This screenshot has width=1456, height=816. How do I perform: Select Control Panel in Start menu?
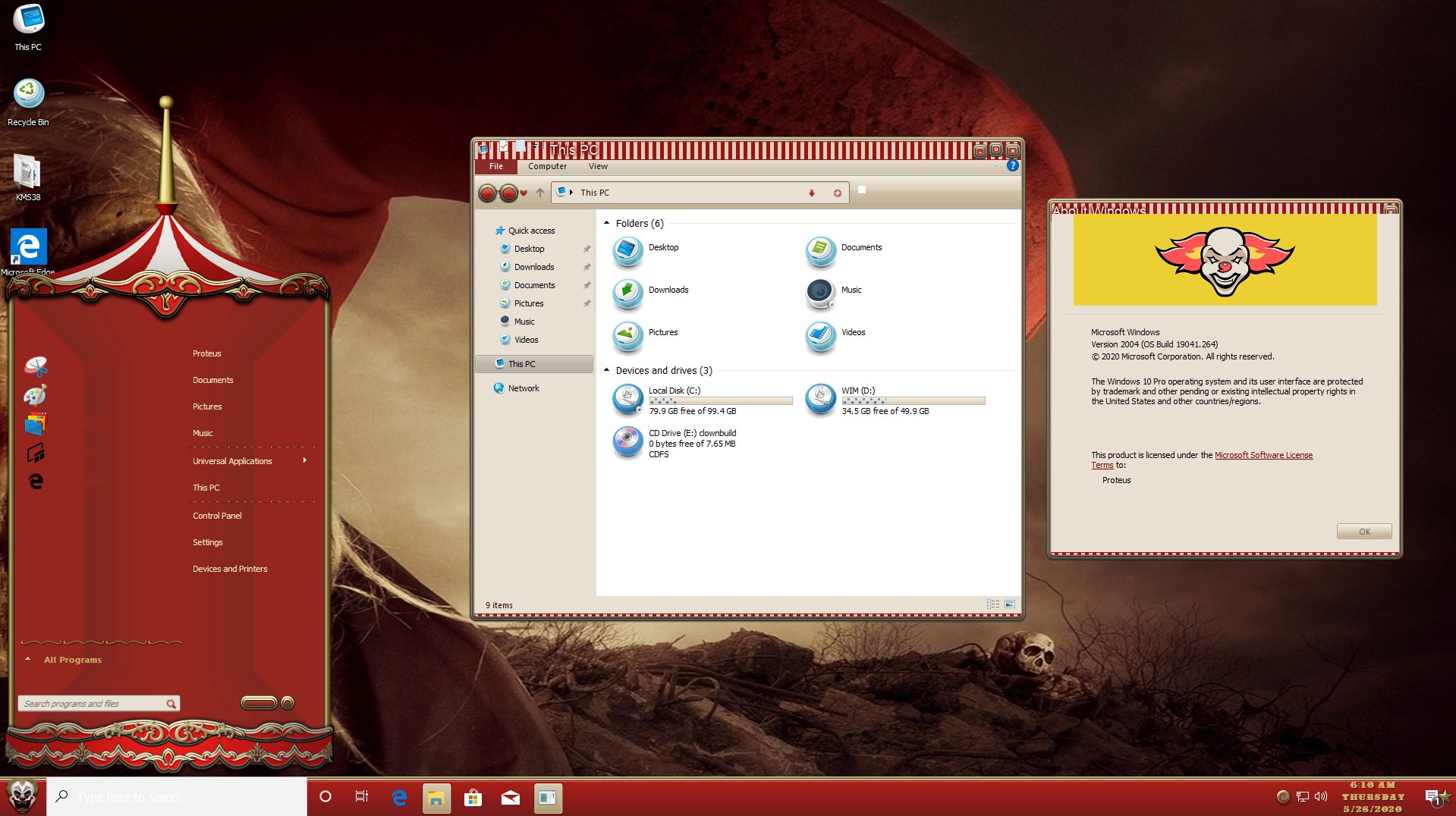pos(217,516)
